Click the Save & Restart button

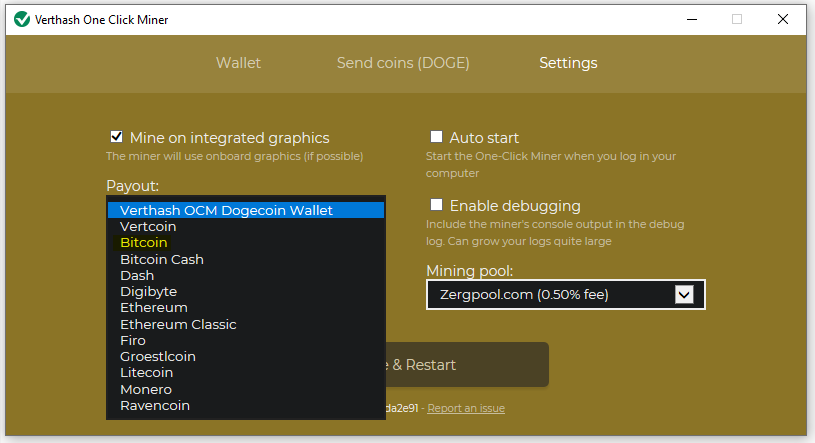pyautogui.click(x=467, y=364)
